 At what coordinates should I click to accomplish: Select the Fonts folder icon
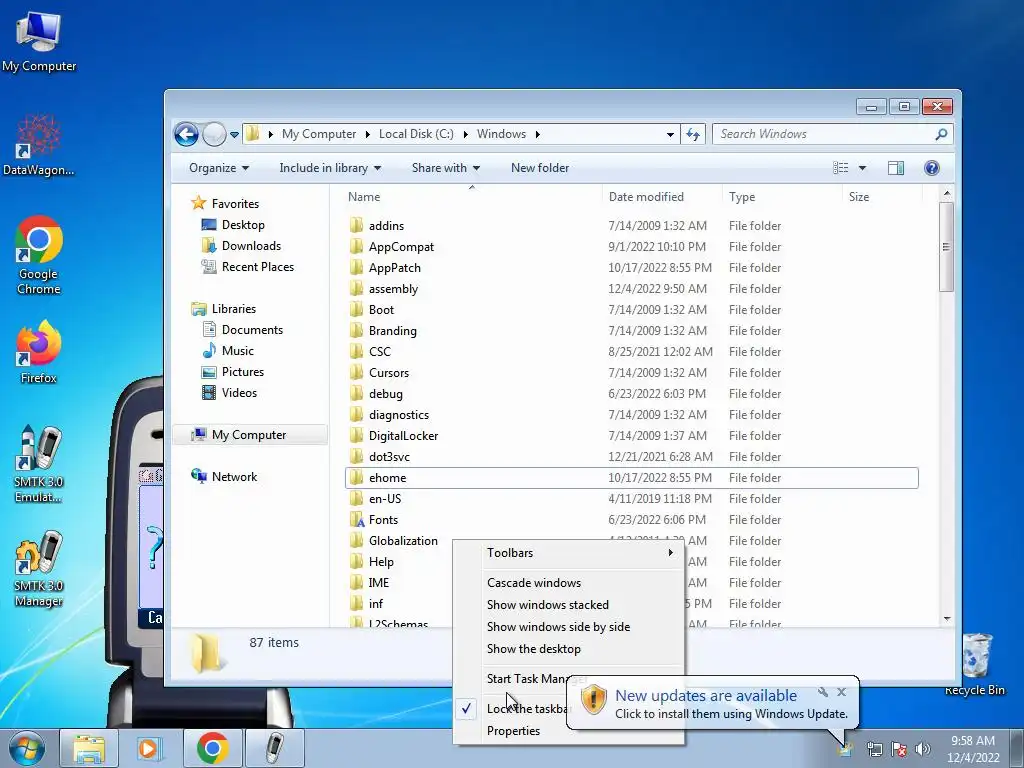[x=356, y=520]
